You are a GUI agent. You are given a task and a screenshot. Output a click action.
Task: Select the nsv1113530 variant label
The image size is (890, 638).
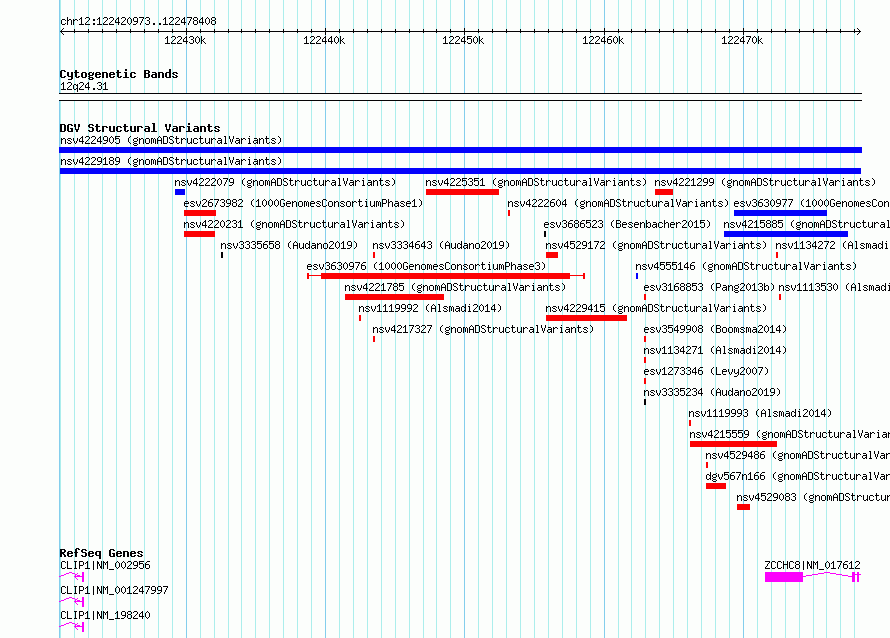coord(834,287)
